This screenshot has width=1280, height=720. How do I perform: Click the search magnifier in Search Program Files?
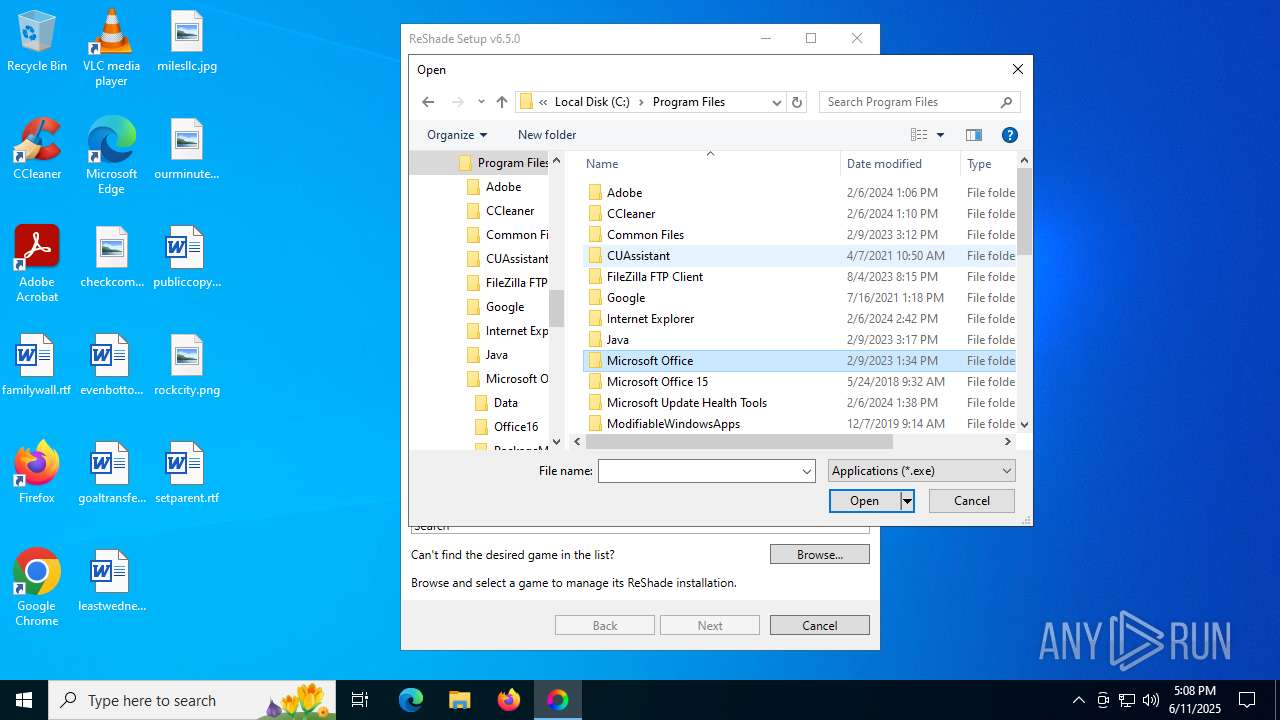coord(1006,102)
